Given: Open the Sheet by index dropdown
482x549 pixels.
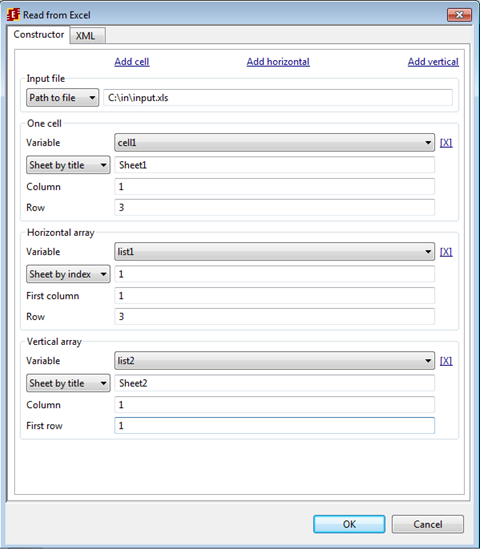Looking at the screenshot, I should pyautogui.click(x=68, y=274).
